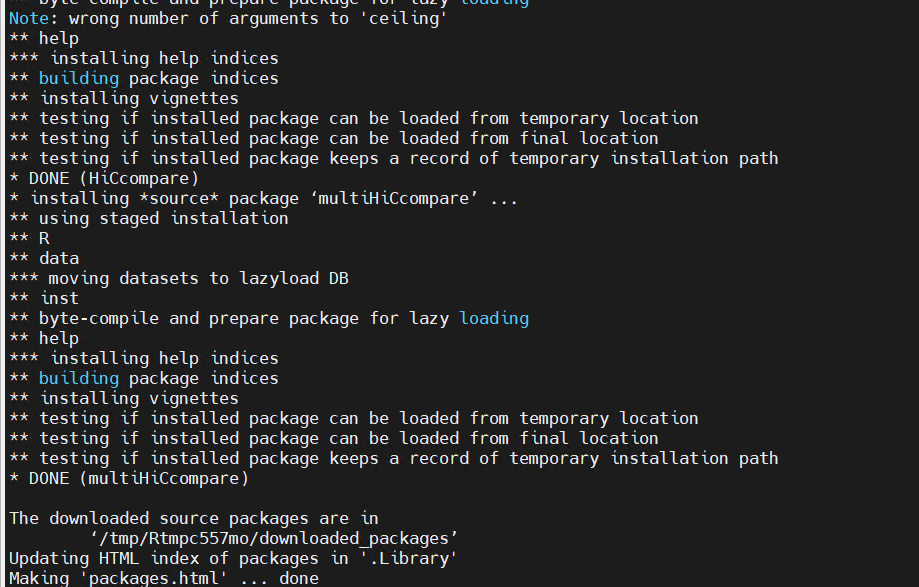
Task: Click the "done" word after packages.html
Action: click(x=299, y=578)
